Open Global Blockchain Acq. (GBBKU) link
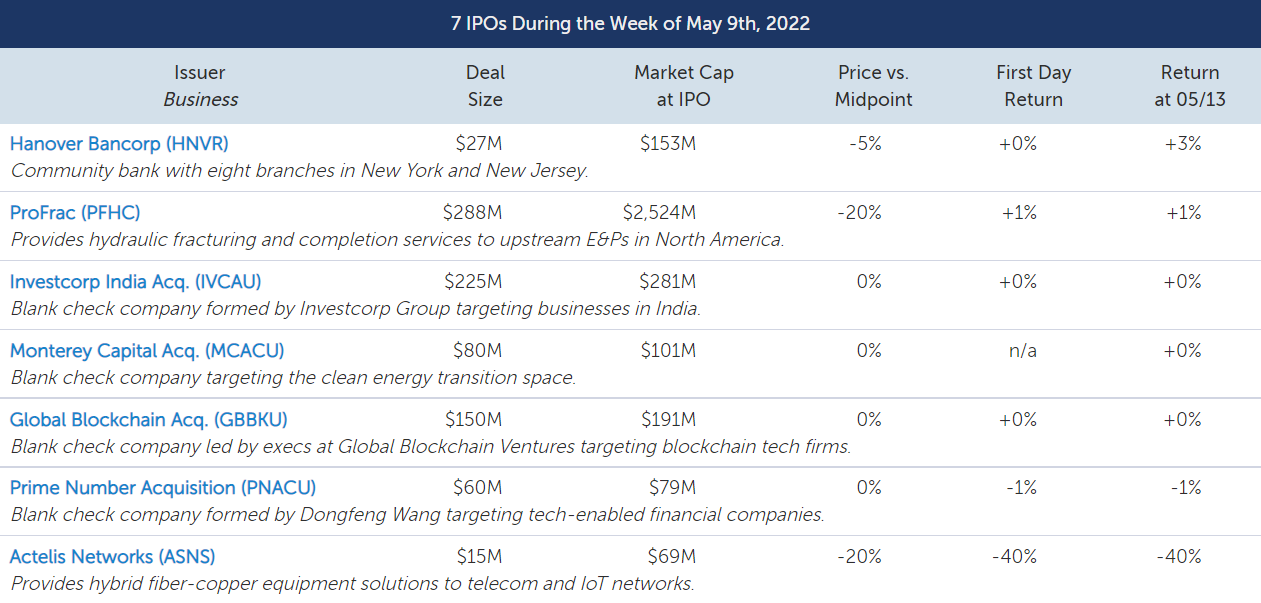1261x603 pixels. pos(148,419)
